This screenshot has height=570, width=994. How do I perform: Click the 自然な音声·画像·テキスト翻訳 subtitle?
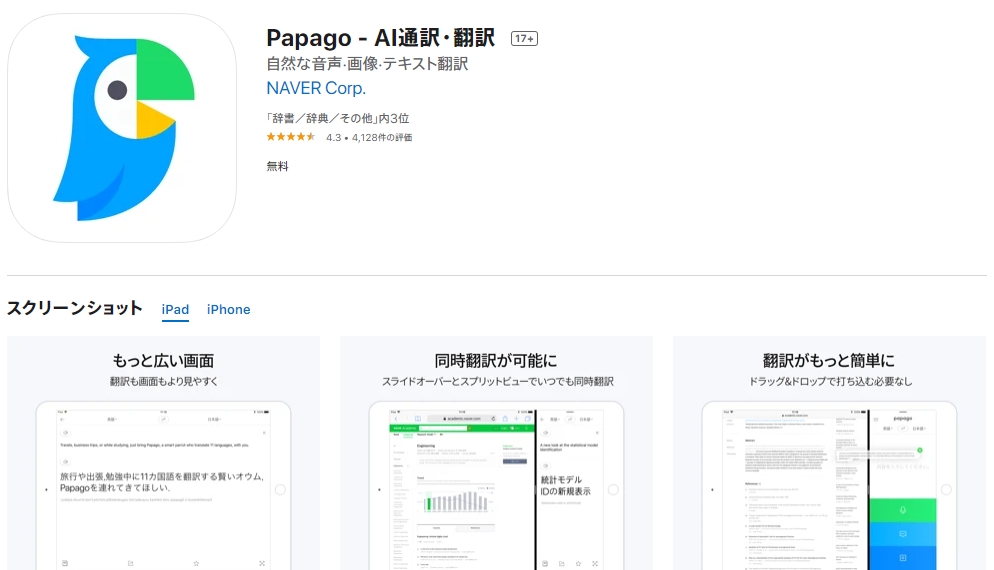click(x=367, y=64)
